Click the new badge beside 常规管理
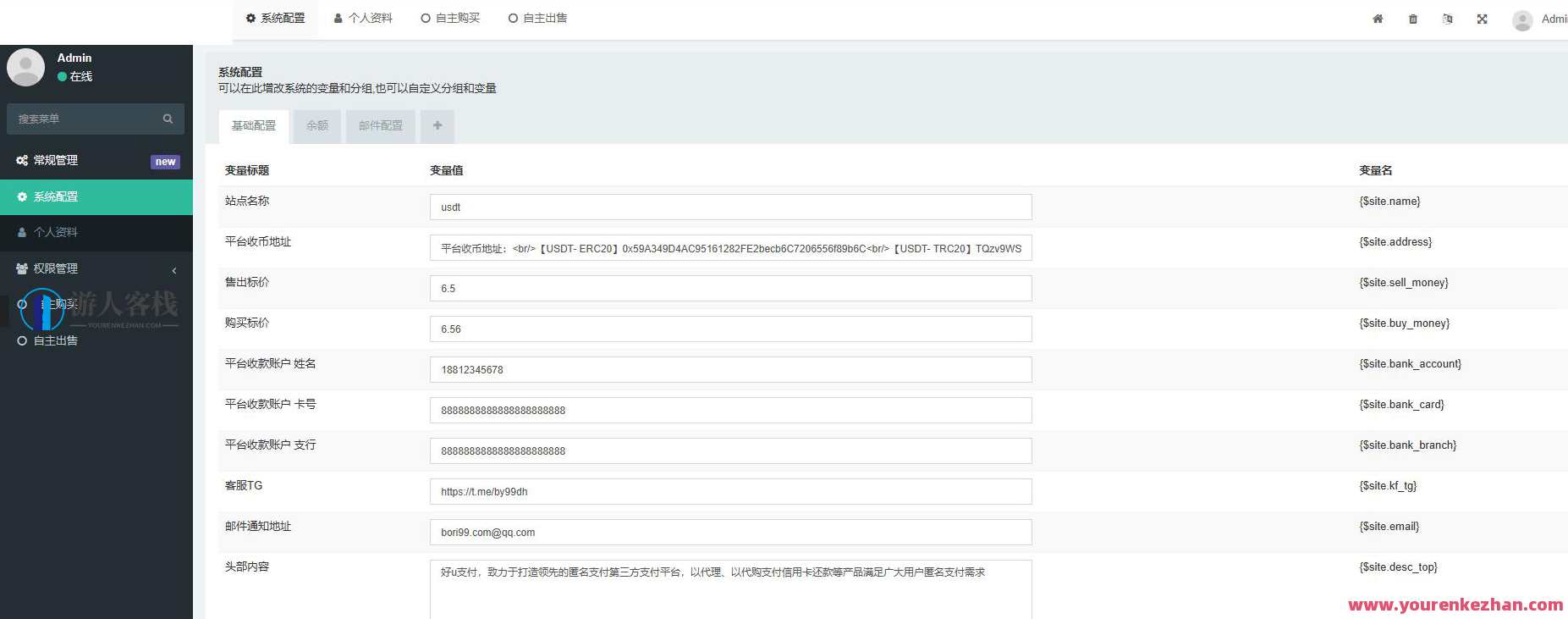The height and width of the screenshot is (619, 1568). [x=165, y=162]
